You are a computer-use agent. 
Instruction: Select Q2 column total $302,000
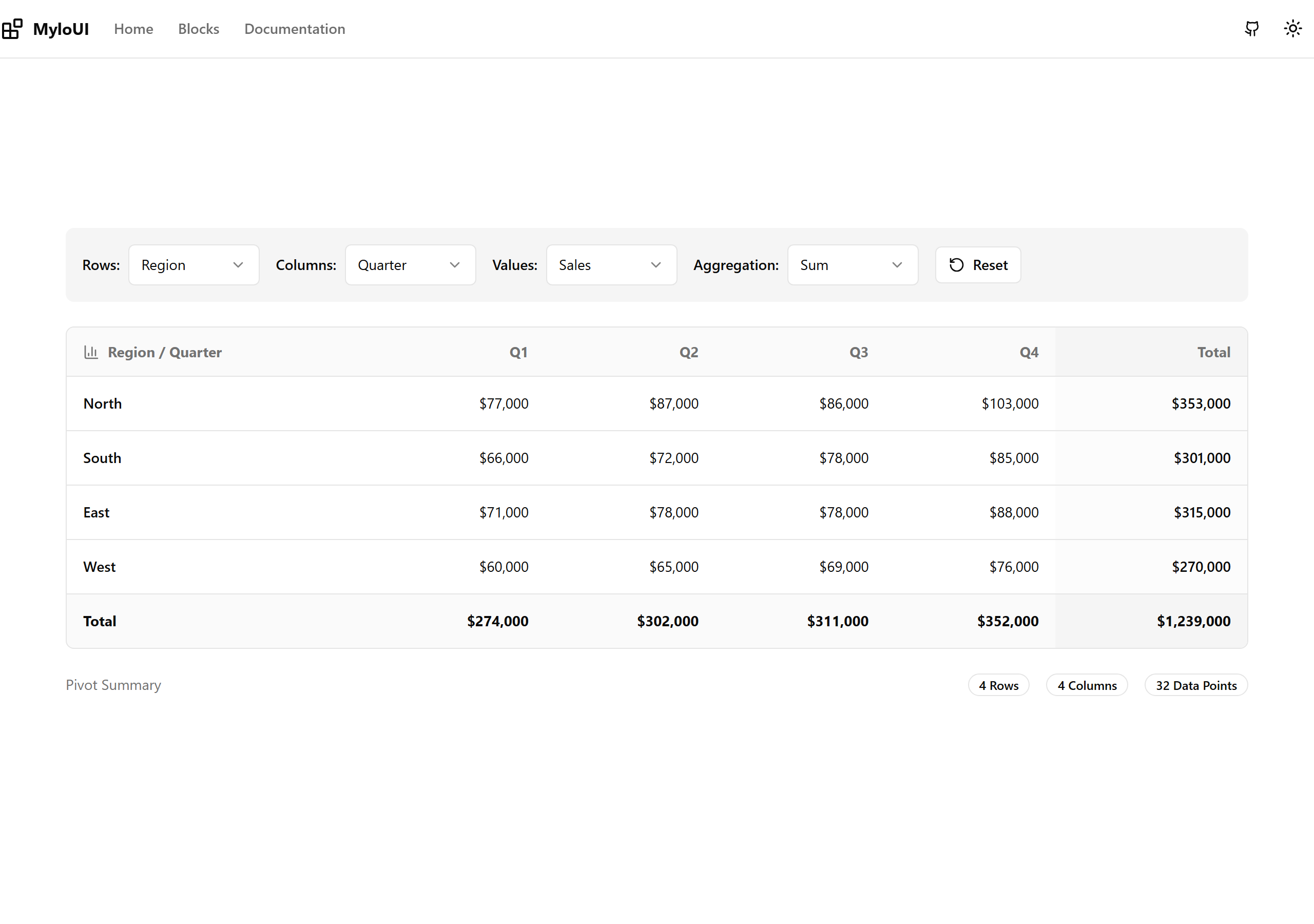click(667, 621)
